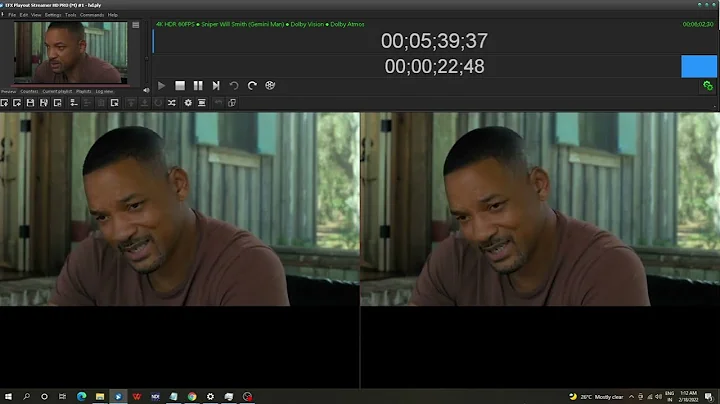Open the Commands menu
Screen dimensions: 720x404
[92, 15]
